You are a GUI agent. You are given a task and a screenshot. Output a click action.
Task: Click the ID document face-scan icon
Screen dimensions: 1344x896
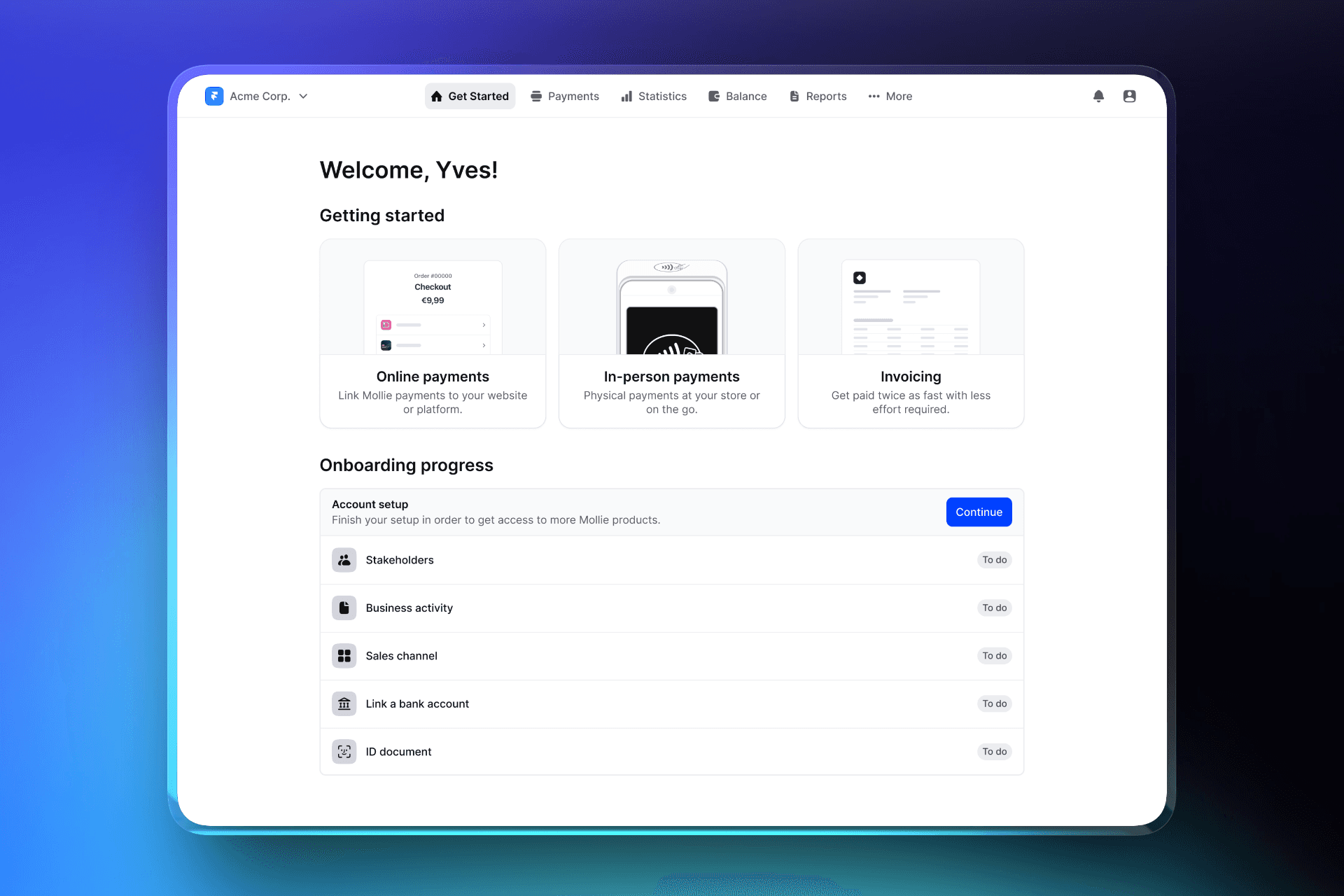click(x=344, y=752)
